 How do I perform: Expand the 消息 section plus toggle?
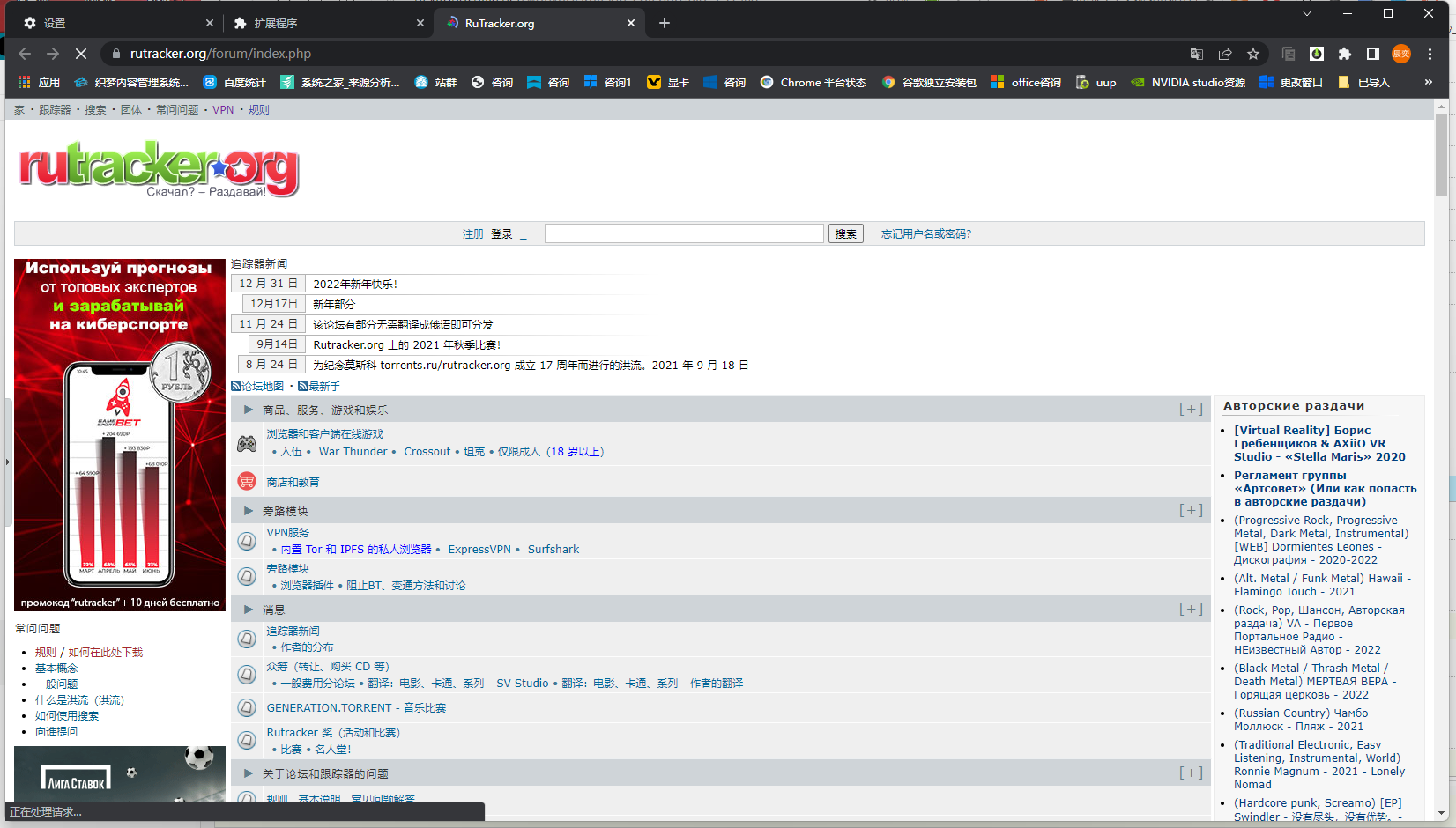point(1191,610)
